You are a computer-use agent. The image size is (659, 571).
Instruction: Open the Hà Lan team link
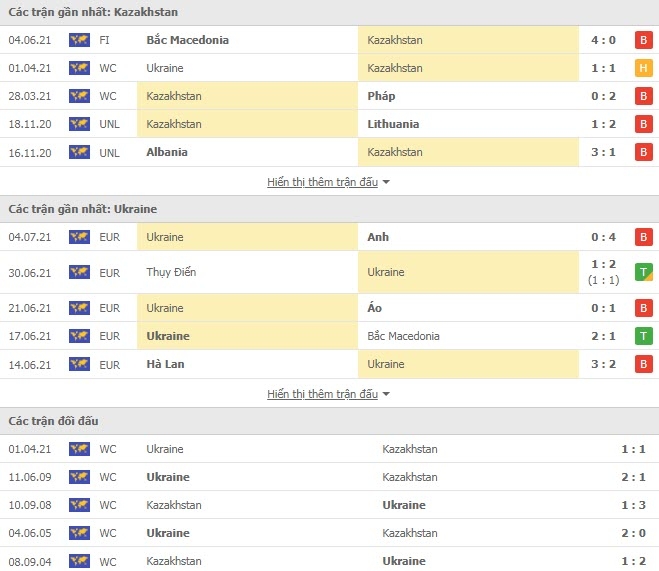tap(165, 364)
